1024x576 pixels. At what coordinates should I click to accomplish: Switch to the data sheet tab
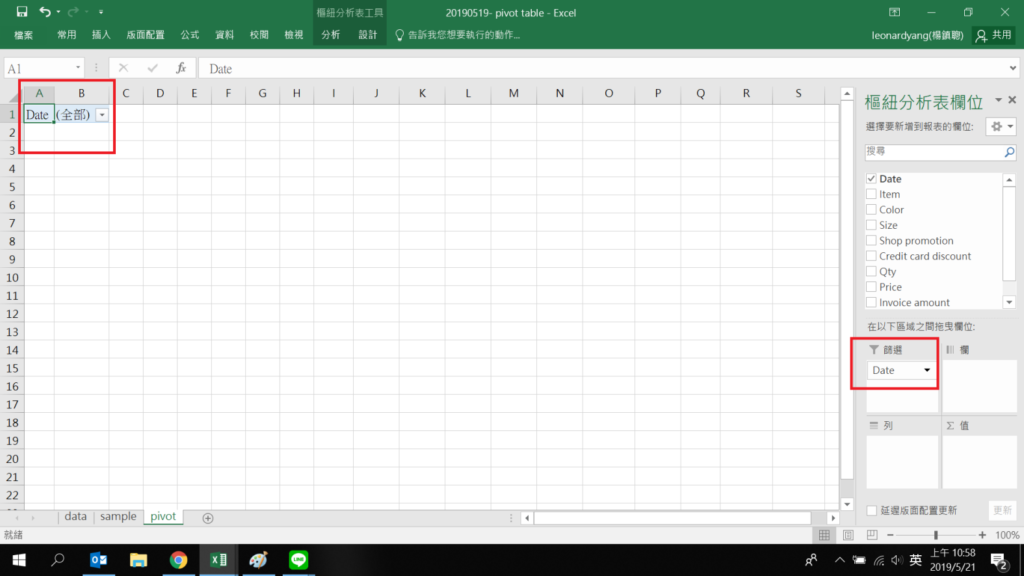point(75,517)
